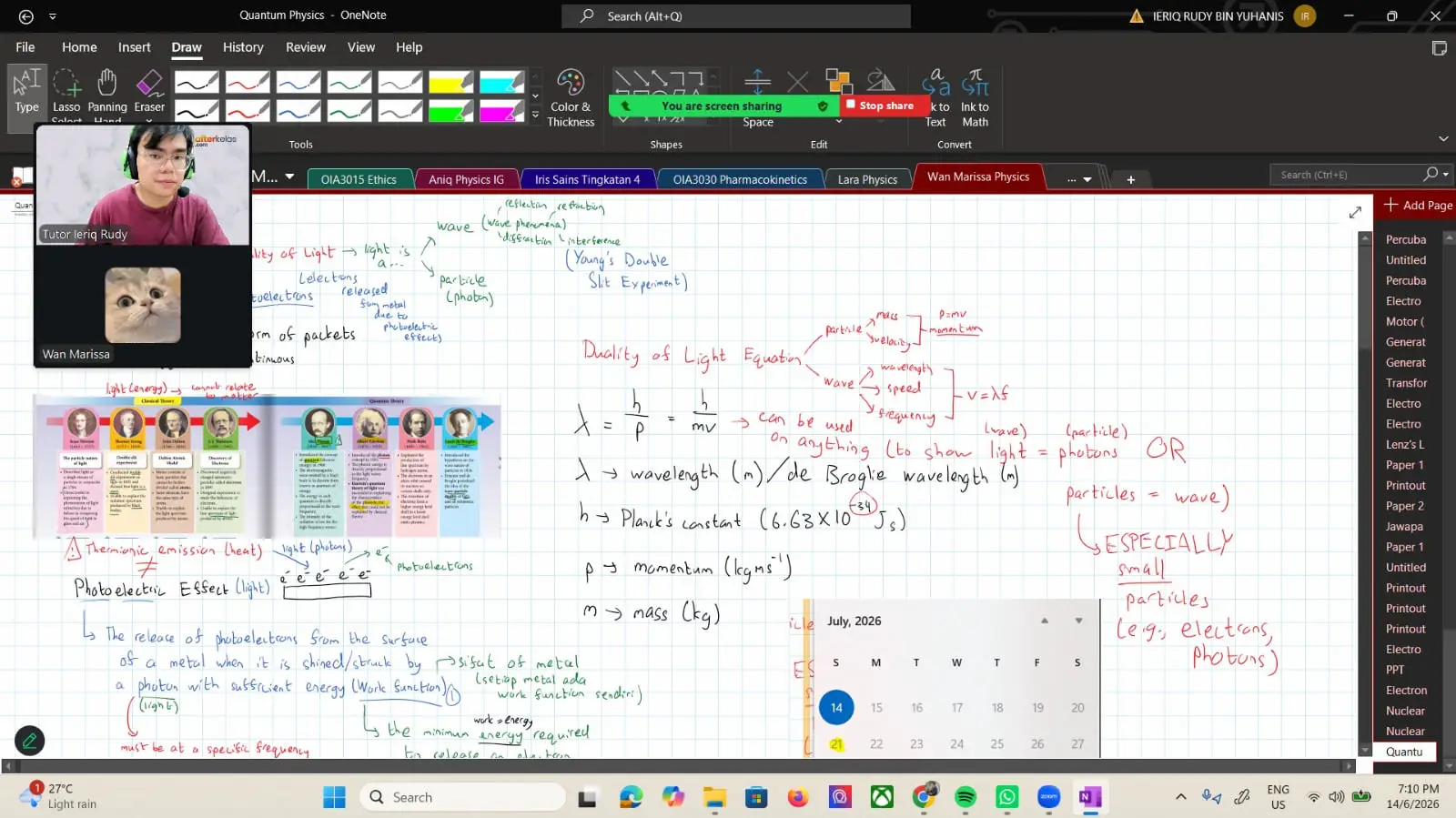The height and width of the screenshot is (818, 1456).
Task: Open the Xbox app from the taskbar
Action: click(882, 798)
